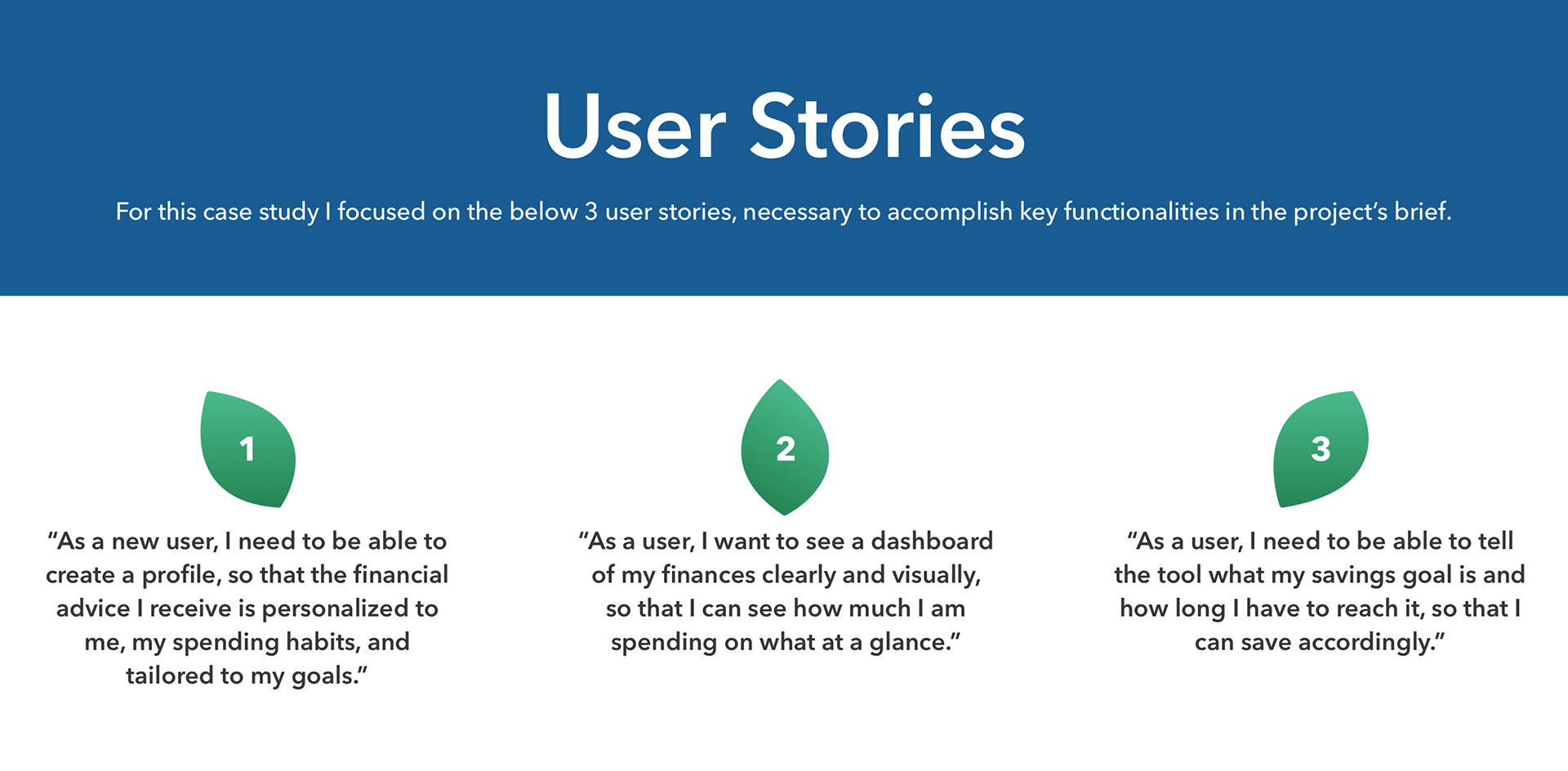Screen dimensions: 1568x771
Task: Click the case study subtitle sentence
Action: (783, 212)
